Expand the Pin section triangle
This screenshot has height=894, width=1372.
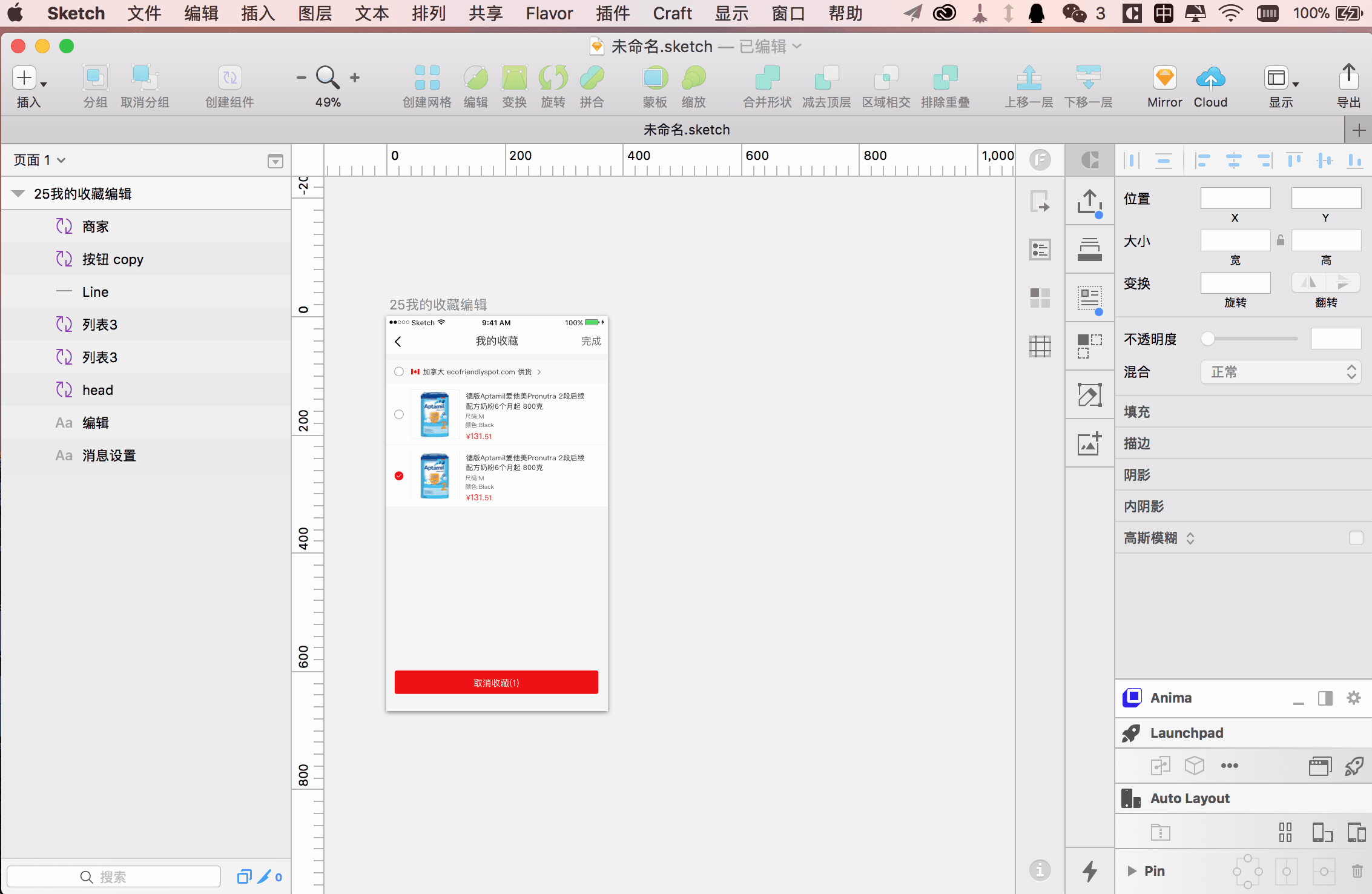coord(1132,871)
